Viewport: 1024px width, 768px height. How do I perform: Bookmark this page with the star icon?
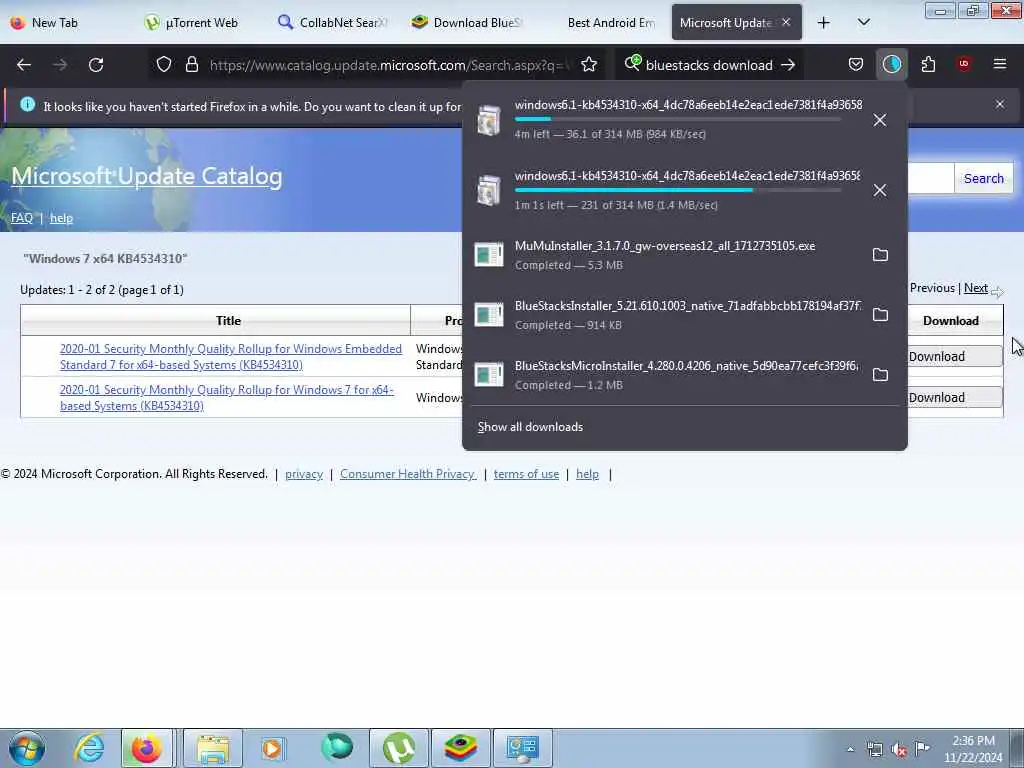(589, 65)
